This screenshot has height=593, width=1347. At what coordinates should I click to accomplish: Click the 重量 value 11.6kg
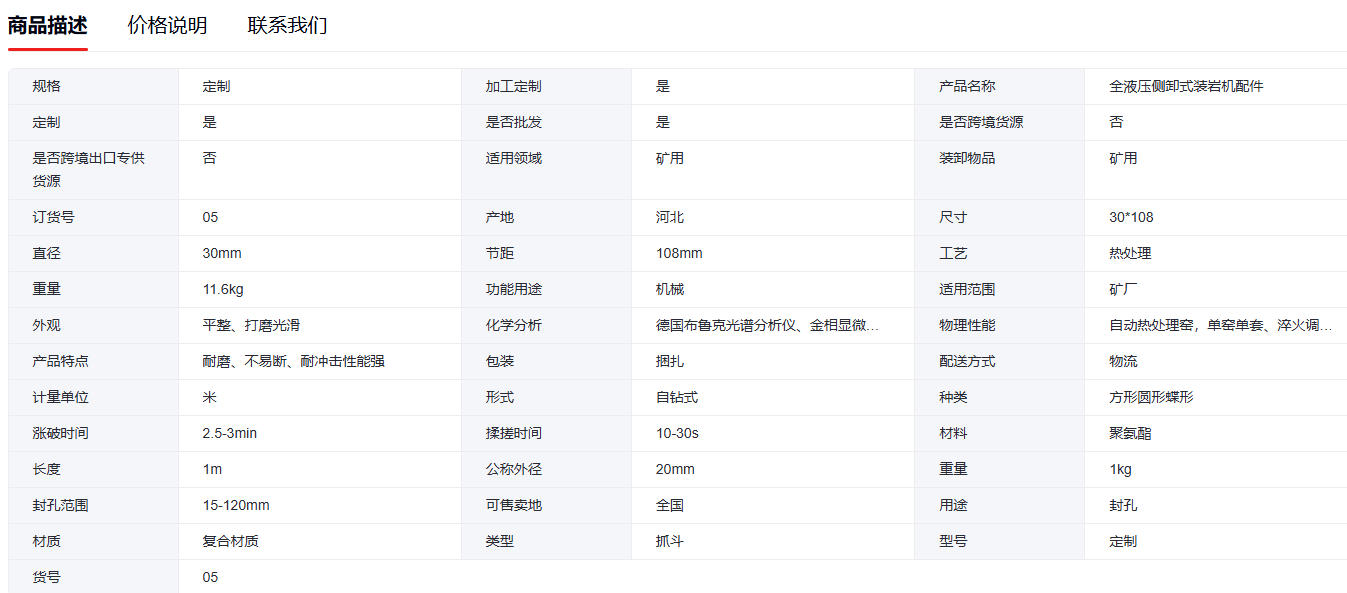point(223,290)
